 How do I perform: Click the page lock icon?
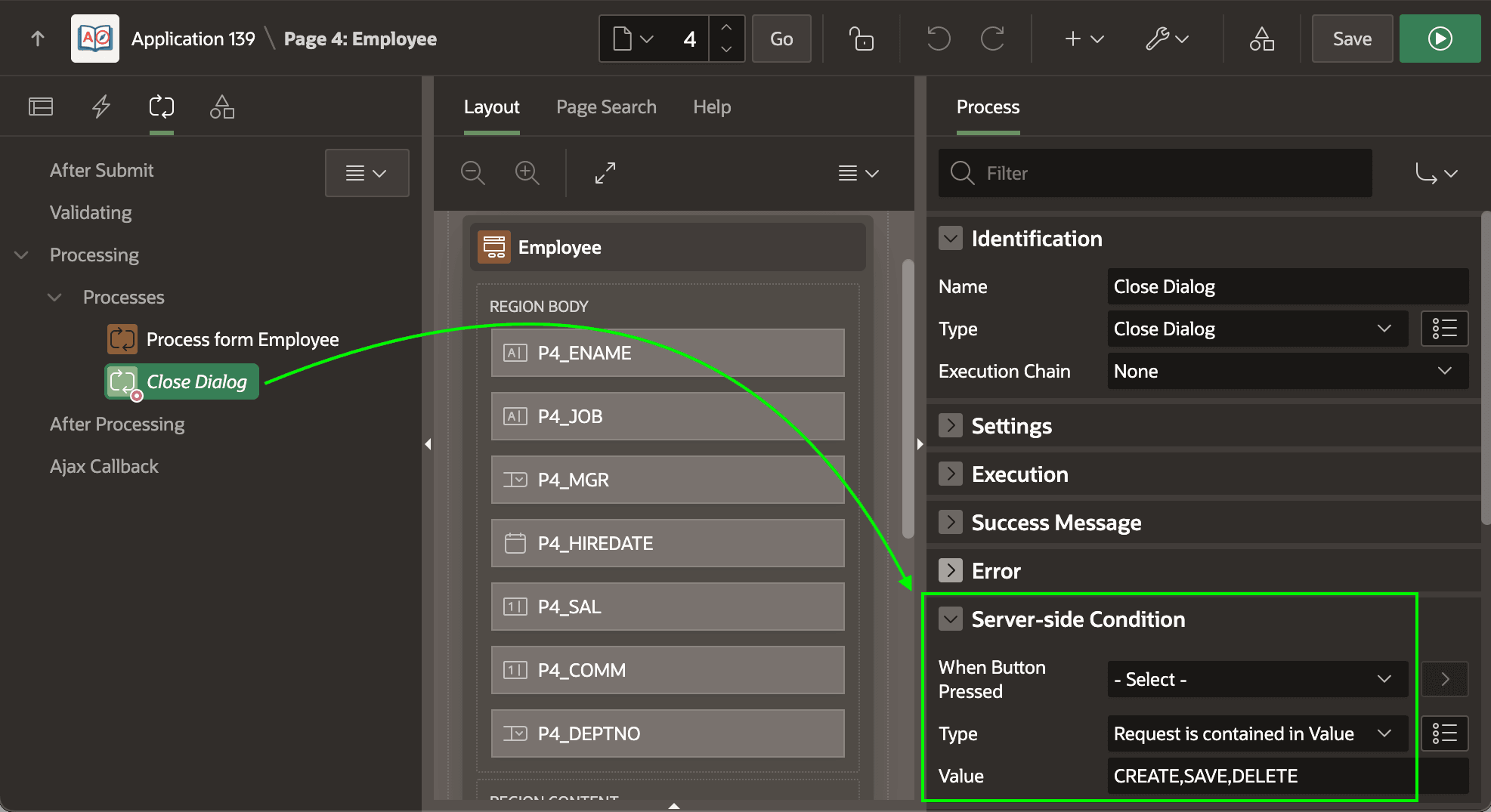pyautogui.click(x=861, y=39)
